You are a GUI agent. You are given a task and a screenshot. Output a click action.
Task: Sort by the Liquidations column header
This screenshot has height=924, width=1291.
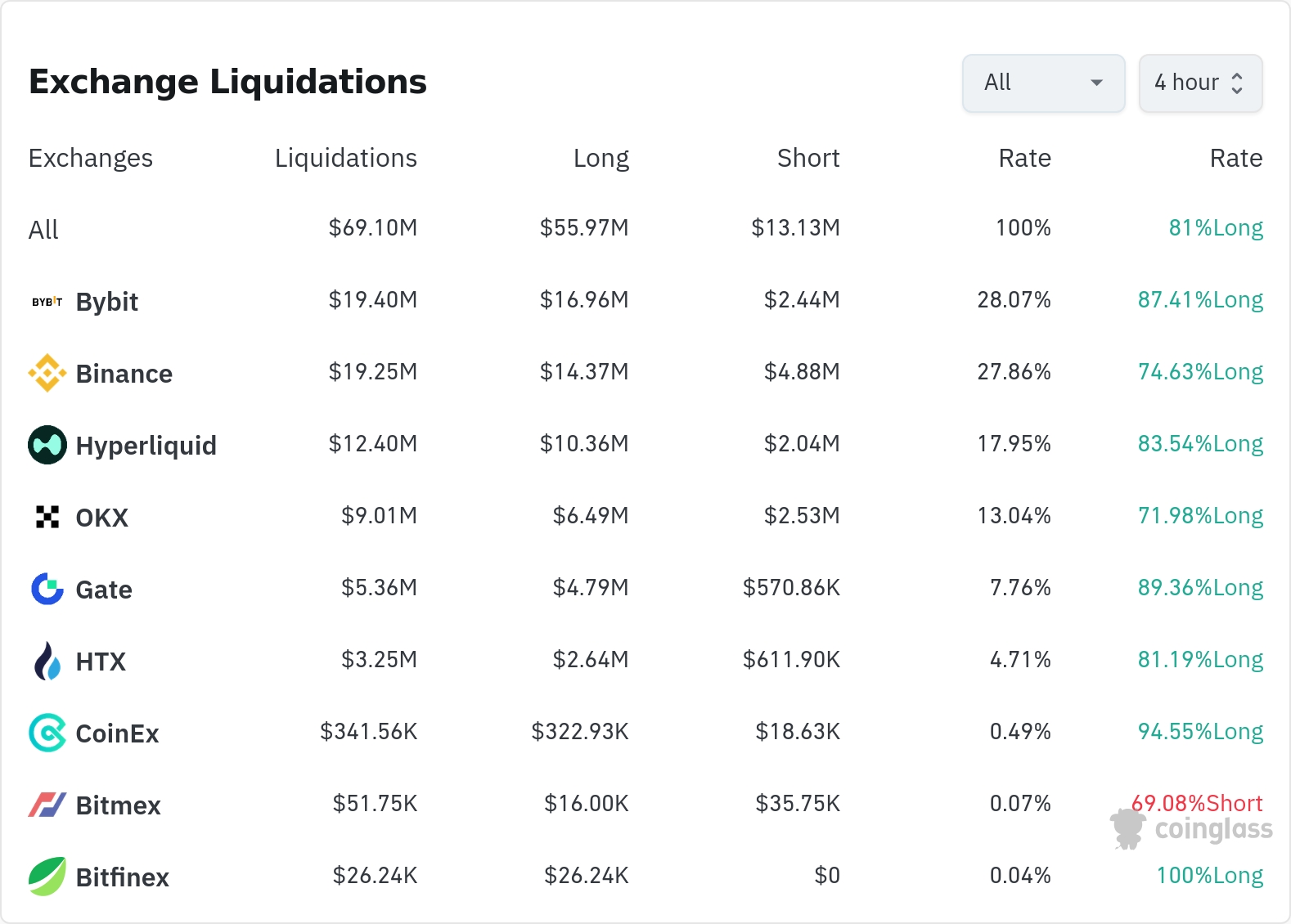pyautogui.click(x=345, y=158)
